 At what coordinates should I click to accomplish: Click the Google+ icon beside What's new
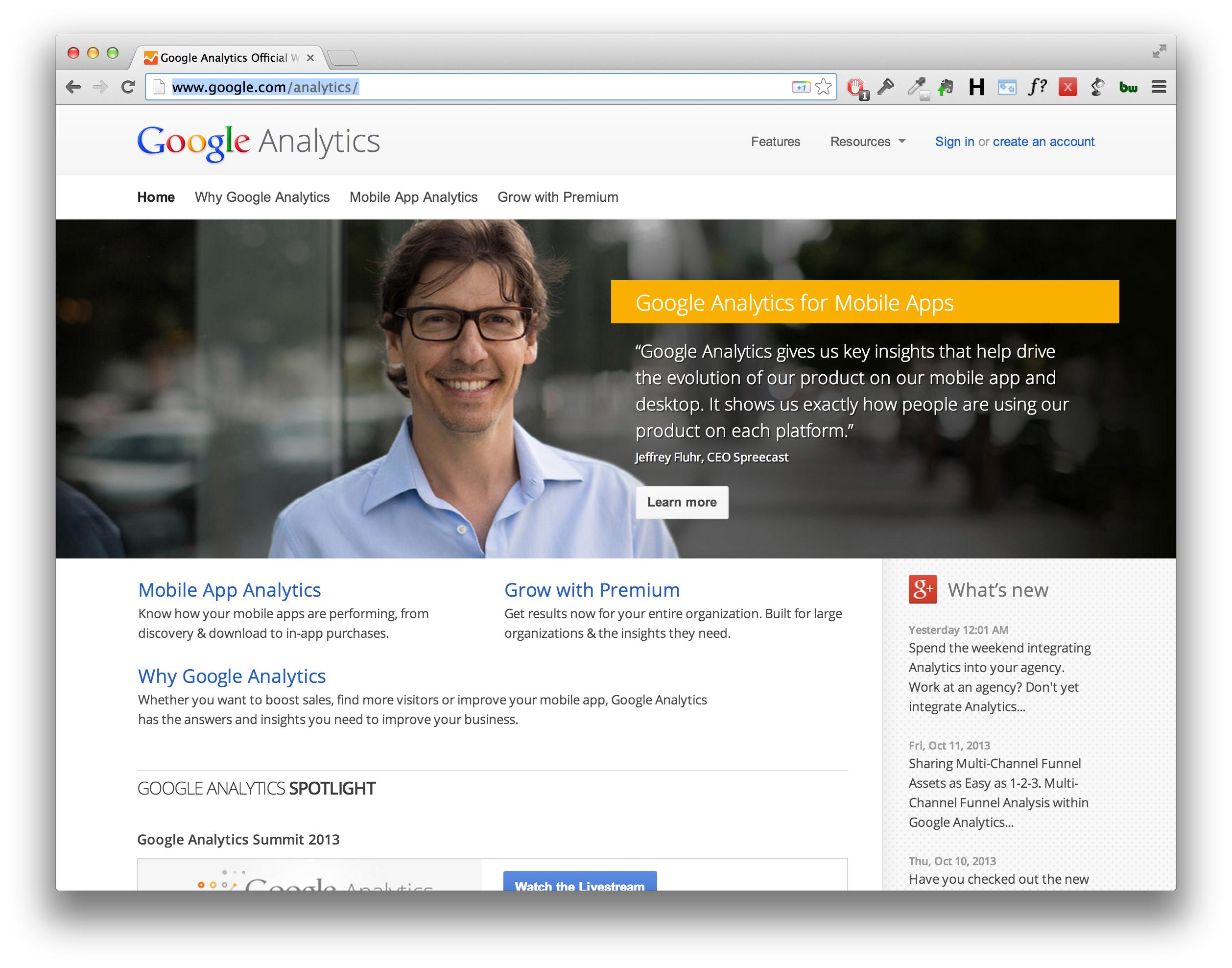pos(923,589)
